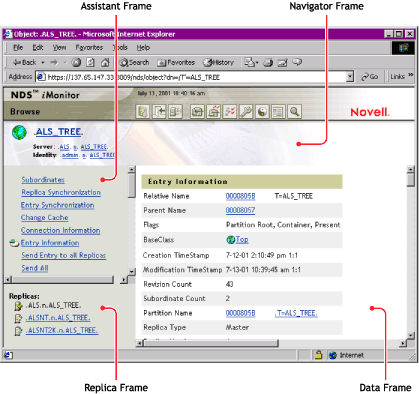
Task: Click the replica icon beside .ALS.n.ALS_TREE.
Action: (x=19, y=306)
